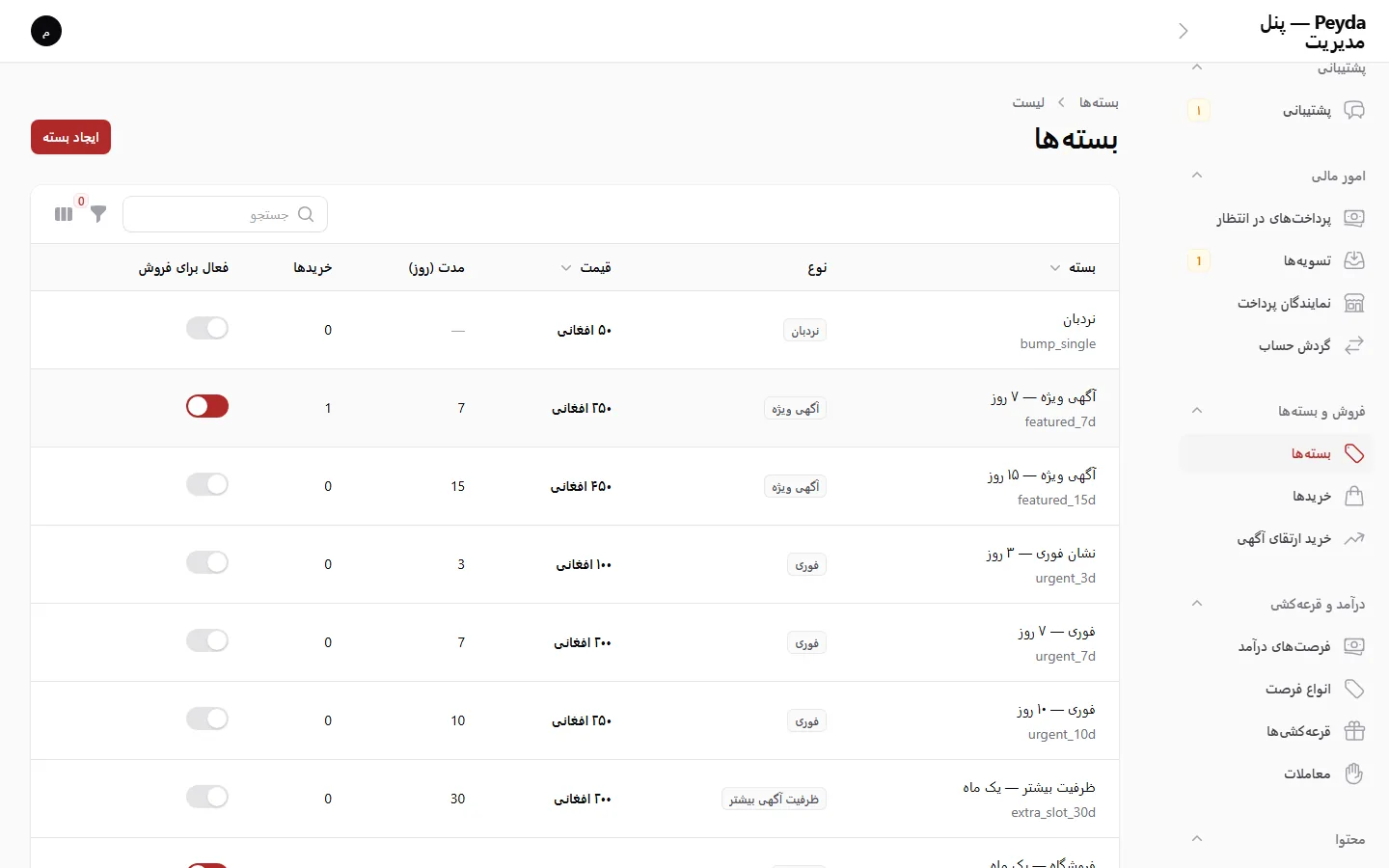Click the انواع فرصت tag icon
Viewport: 1389px width, 868px height.
[x=1354, y=689]
